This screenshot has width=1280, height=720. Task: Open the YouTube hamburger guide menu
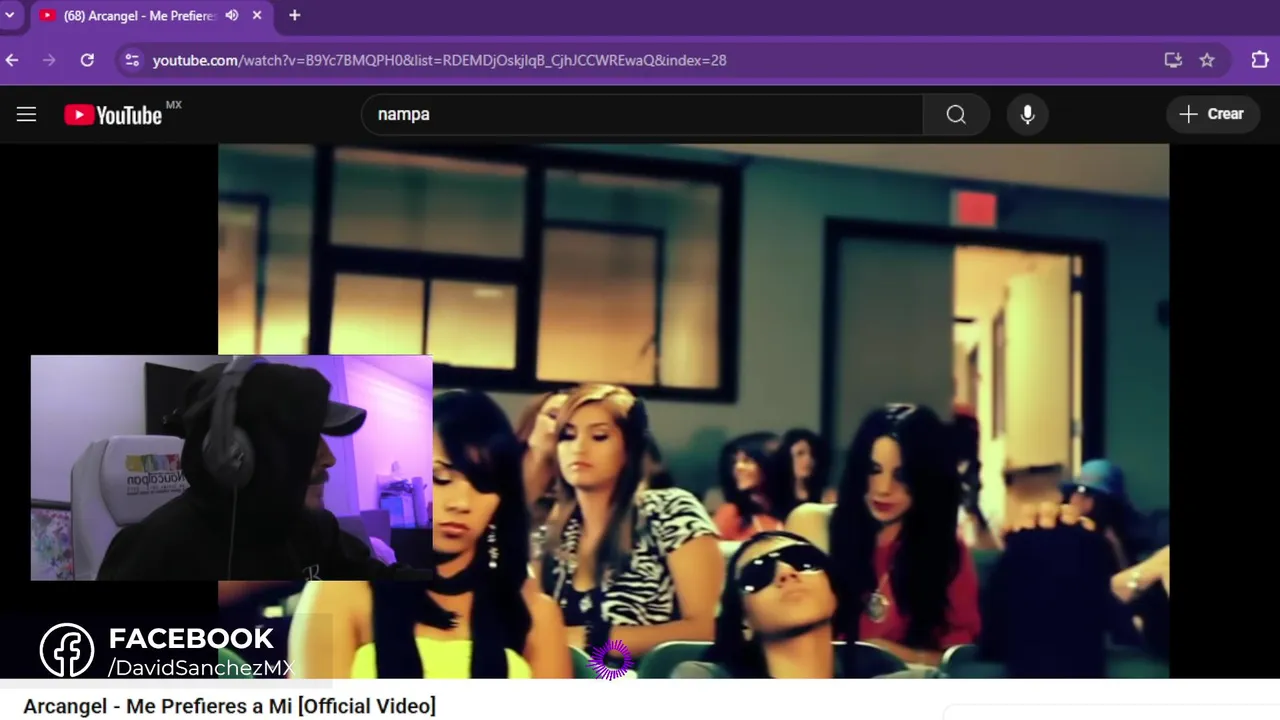point(27,114)
